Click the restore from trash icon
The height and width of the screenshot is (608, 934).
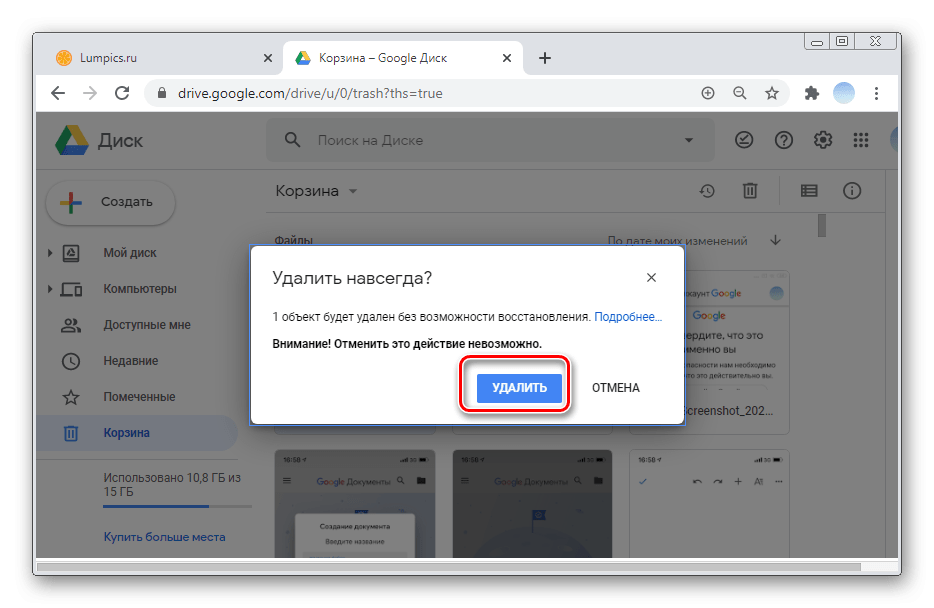[707, 191]
